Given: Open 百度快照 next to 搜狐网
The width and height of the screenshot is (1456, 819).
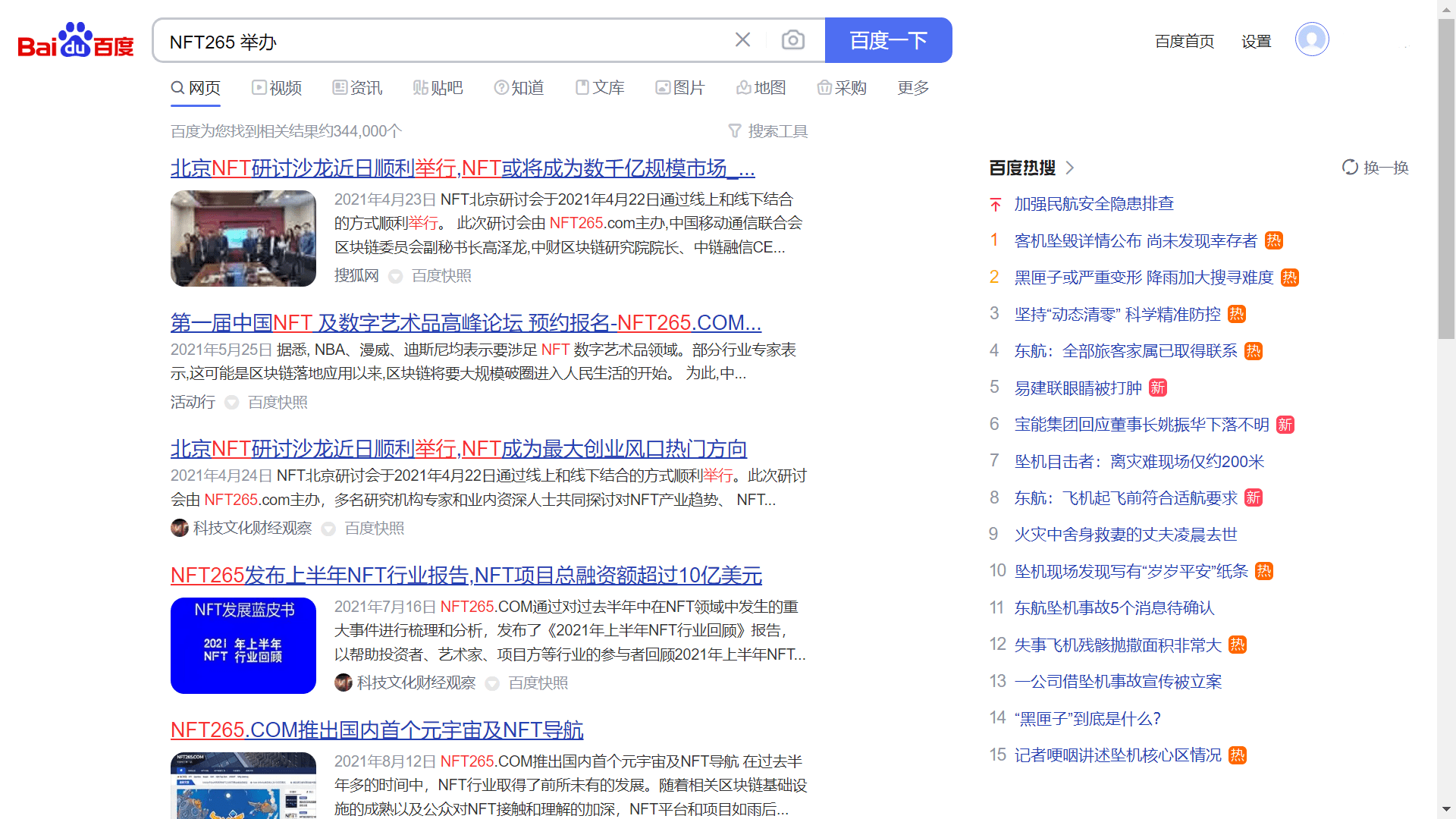Looking at the screenshot, I should [441, 275].
